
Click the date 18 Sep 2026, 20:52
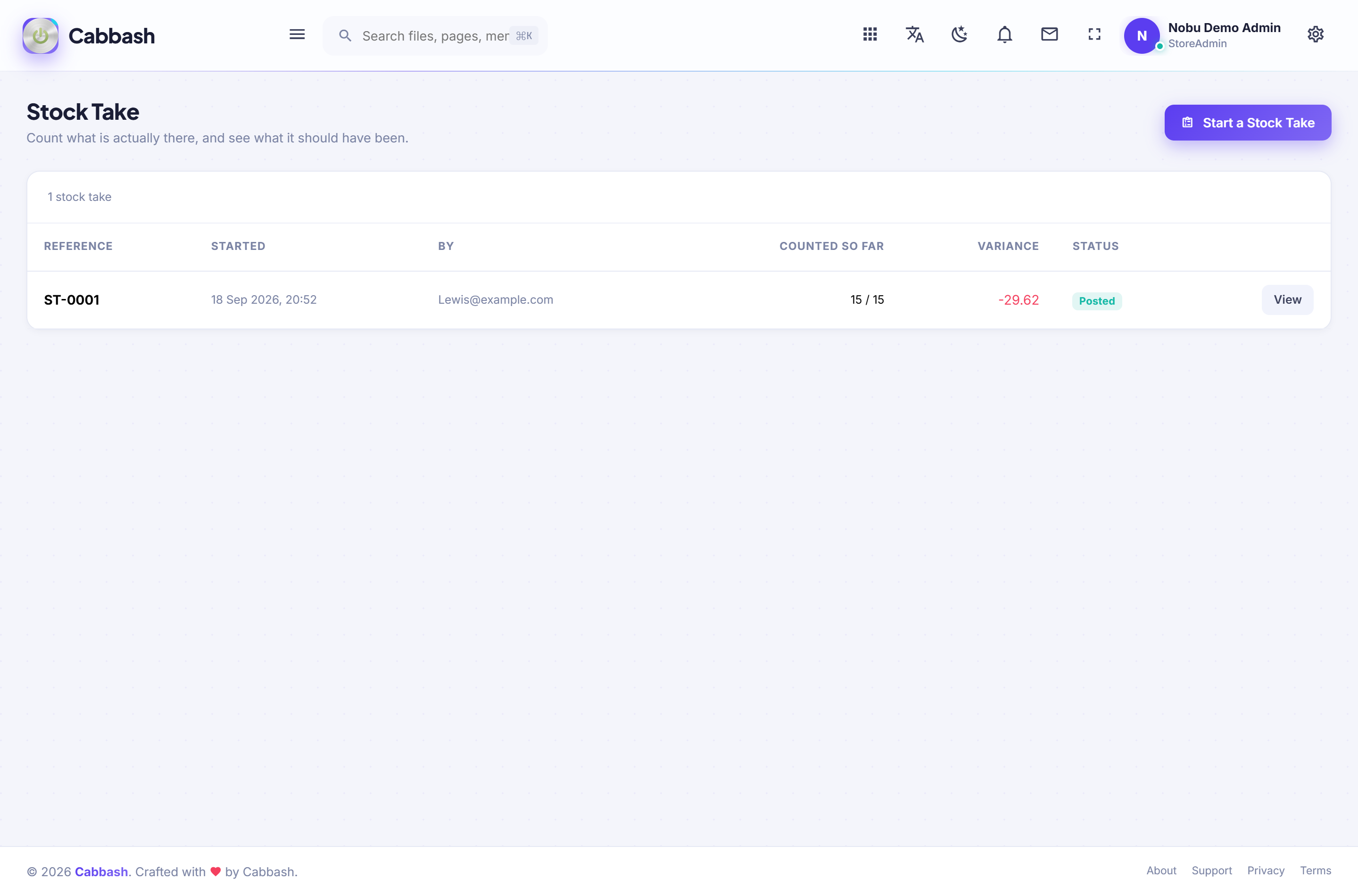click(x=264, y=300)
